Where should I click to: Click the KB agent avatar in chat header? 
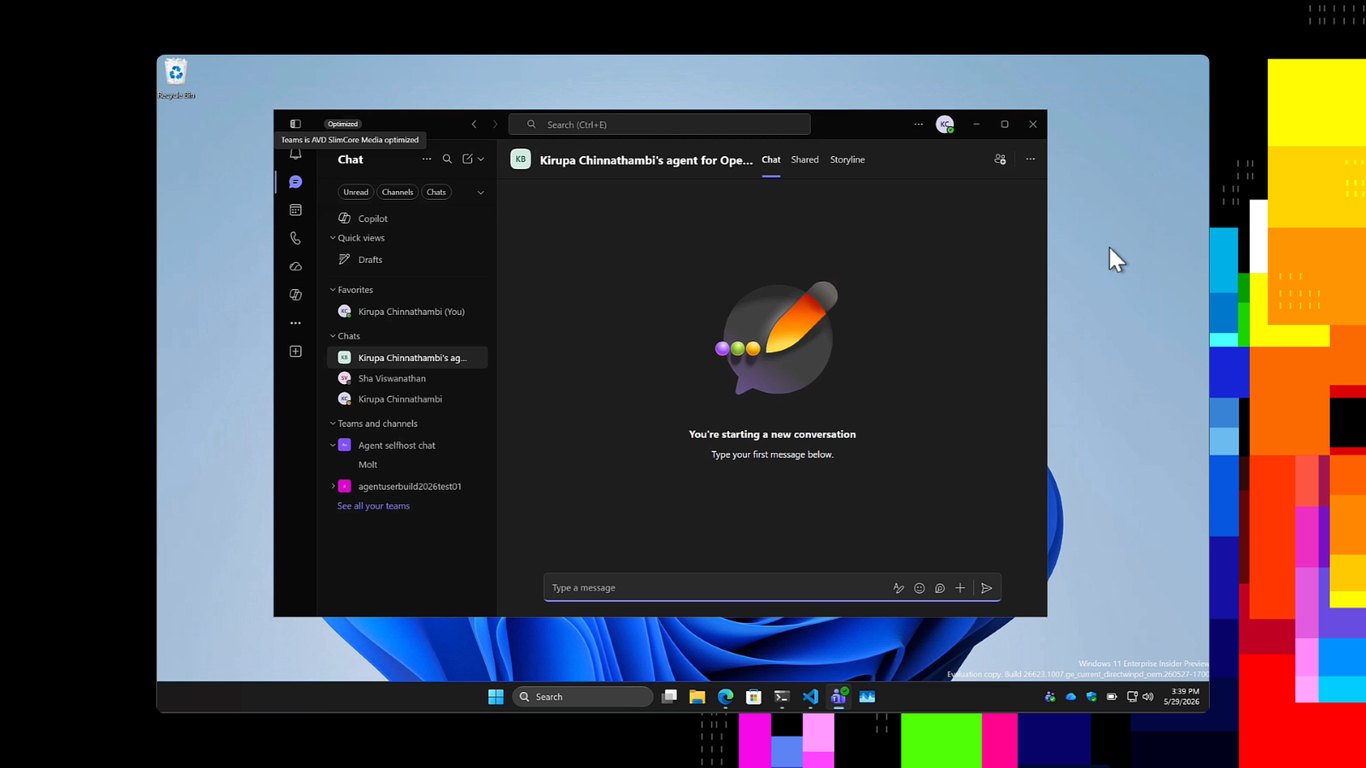coord(520,159)
